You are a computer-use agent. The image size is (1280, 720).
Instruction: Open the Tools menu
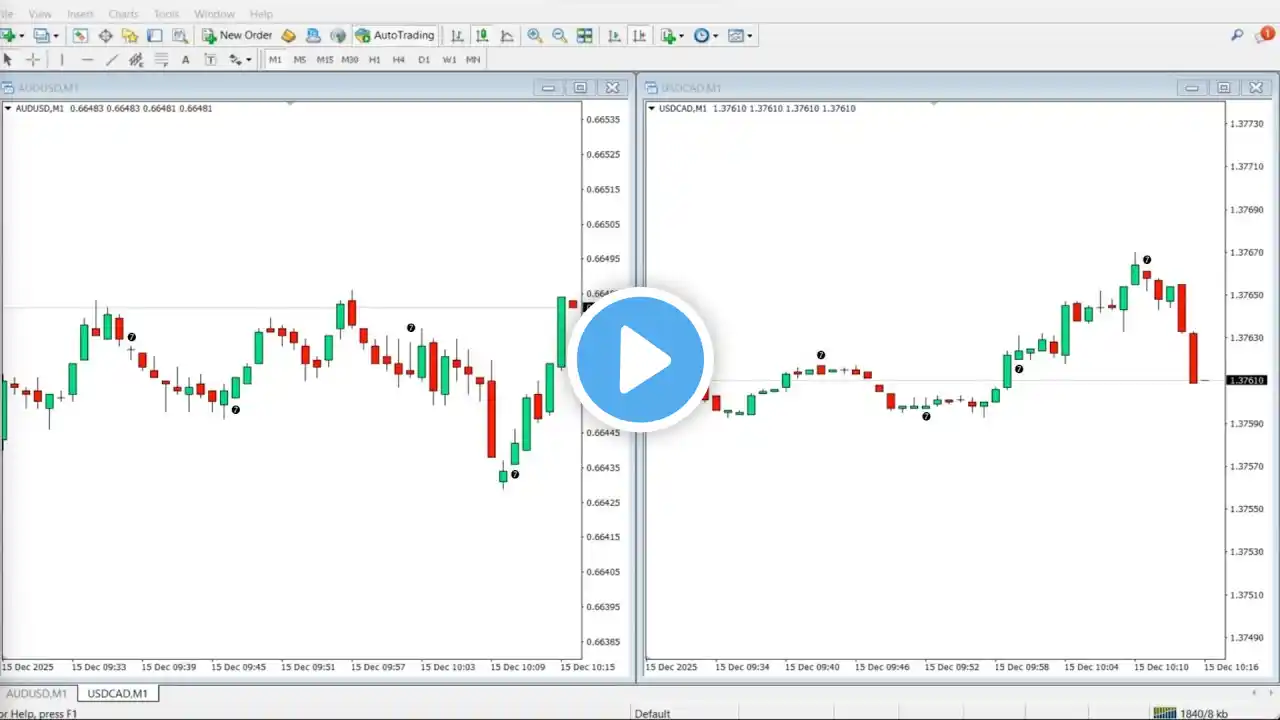[167, 14]
